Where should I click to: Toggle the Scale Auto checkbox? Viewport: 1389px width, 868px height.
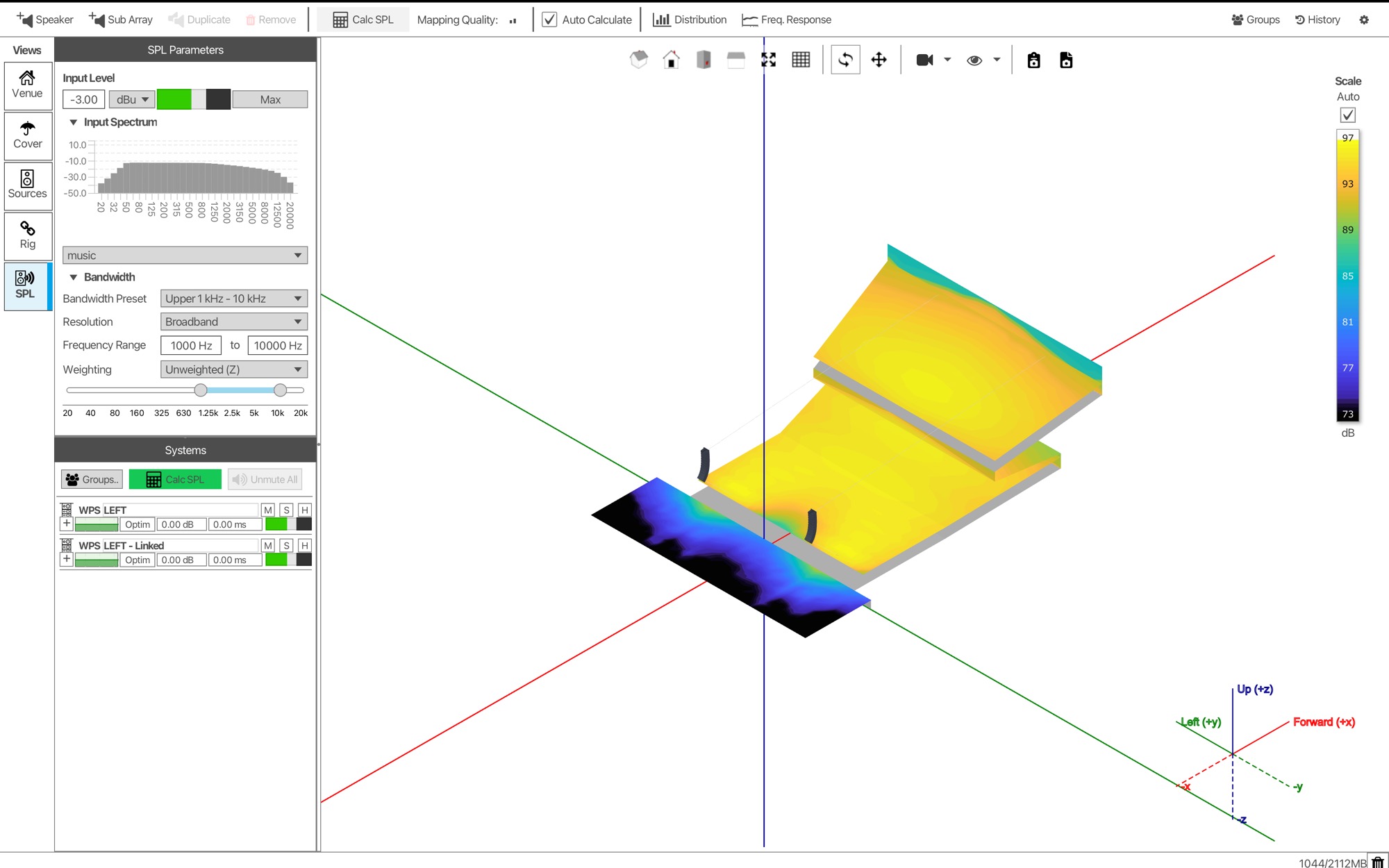pos(1347,115)
